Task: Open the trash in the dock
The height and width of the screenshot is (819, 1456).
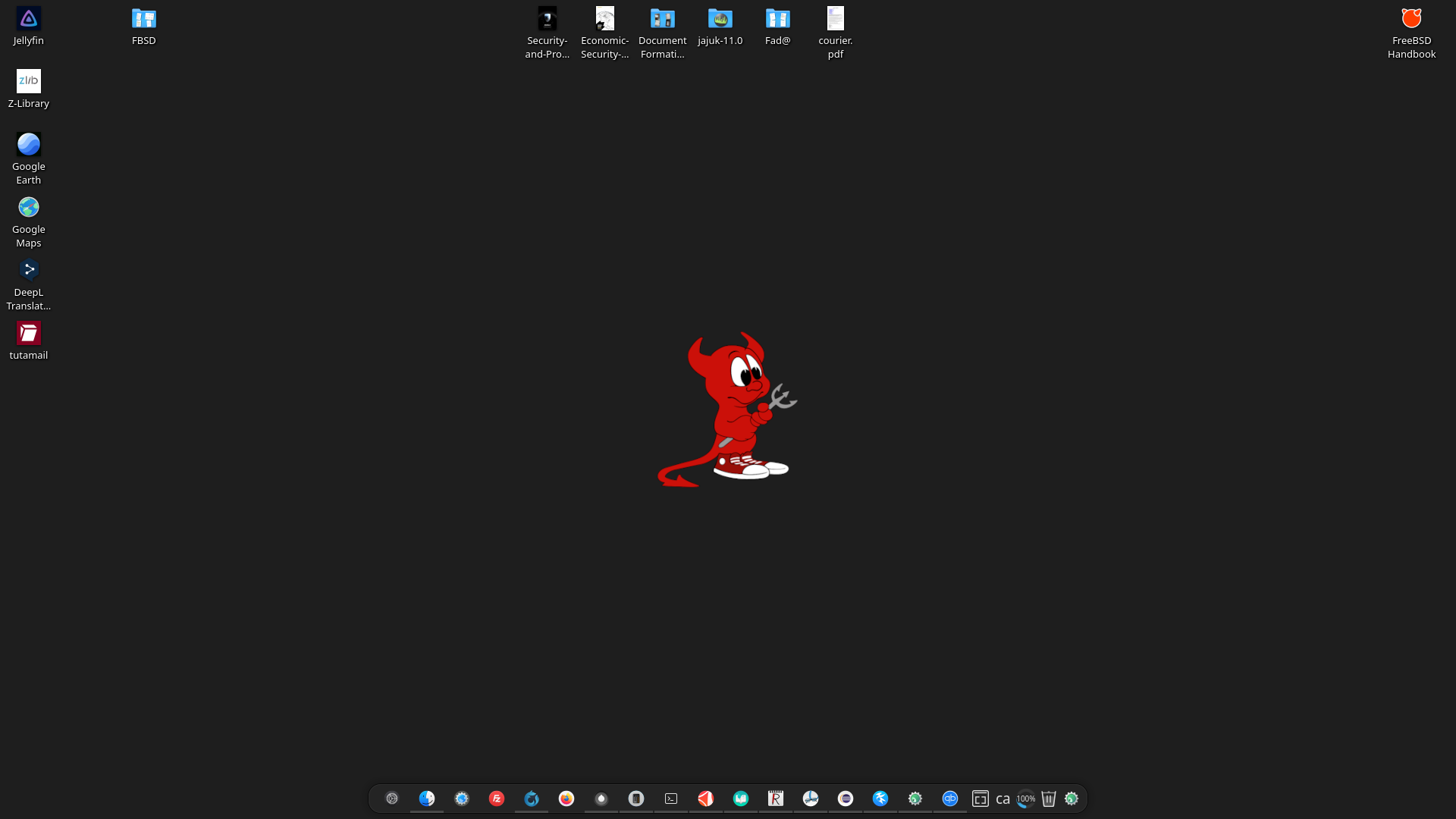Action: pyautogui.click(x=1049, y=799)
